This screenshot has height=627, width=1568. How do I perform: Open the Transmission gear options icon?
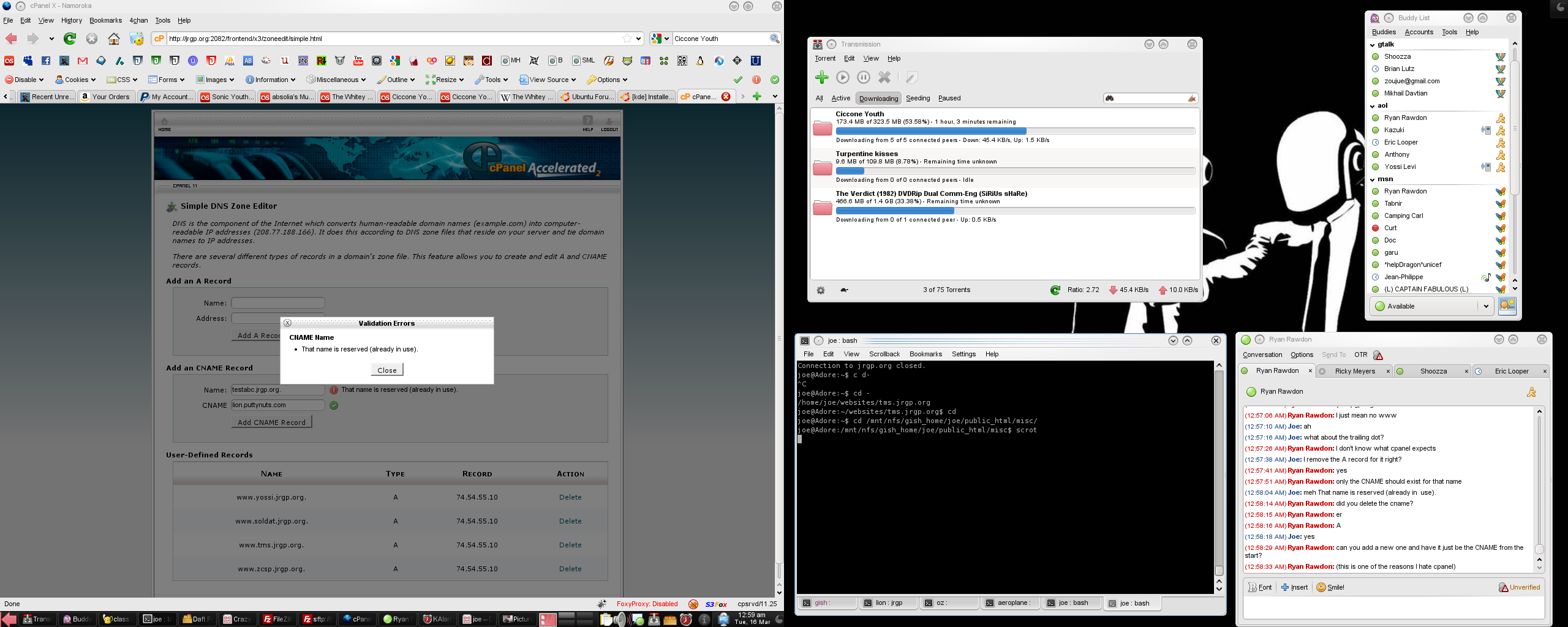[x=821, y=290]
